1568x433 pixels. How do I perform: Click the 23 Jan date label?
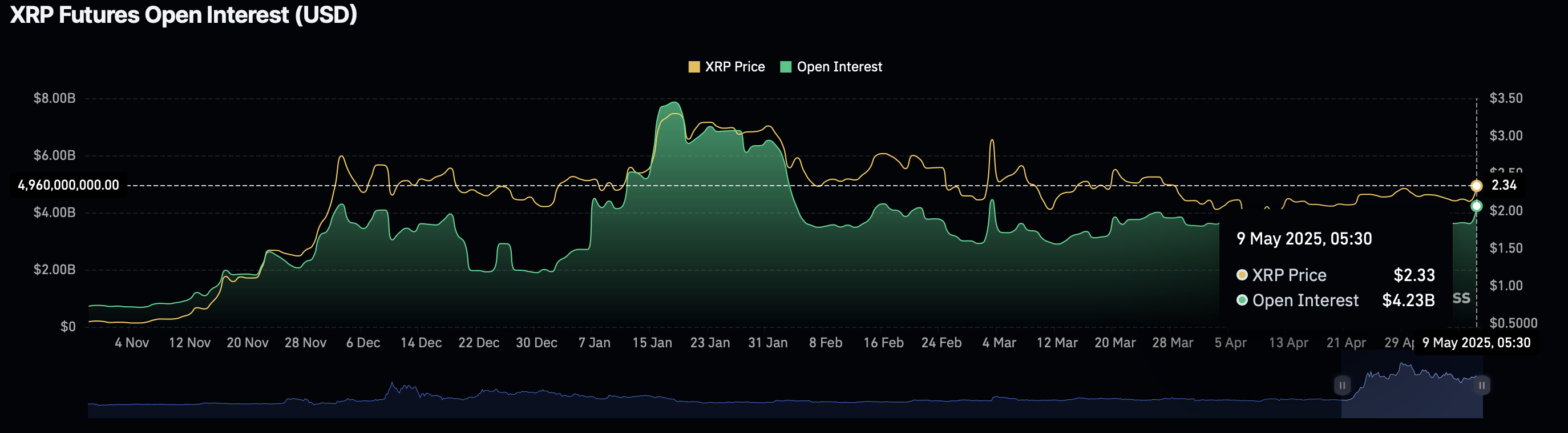coord(710,343)
